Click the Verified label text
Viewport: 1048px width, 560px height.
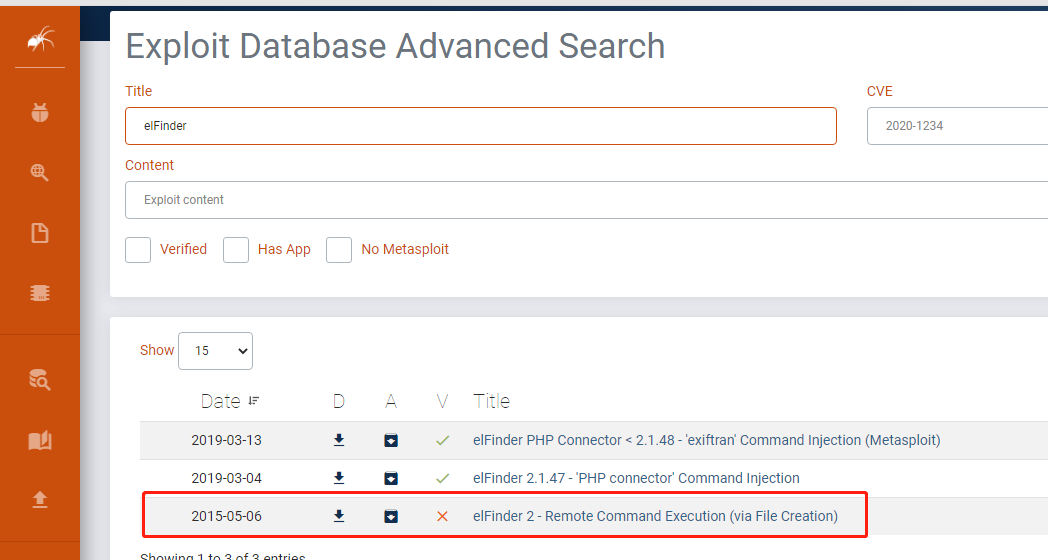tap(183, 249)
